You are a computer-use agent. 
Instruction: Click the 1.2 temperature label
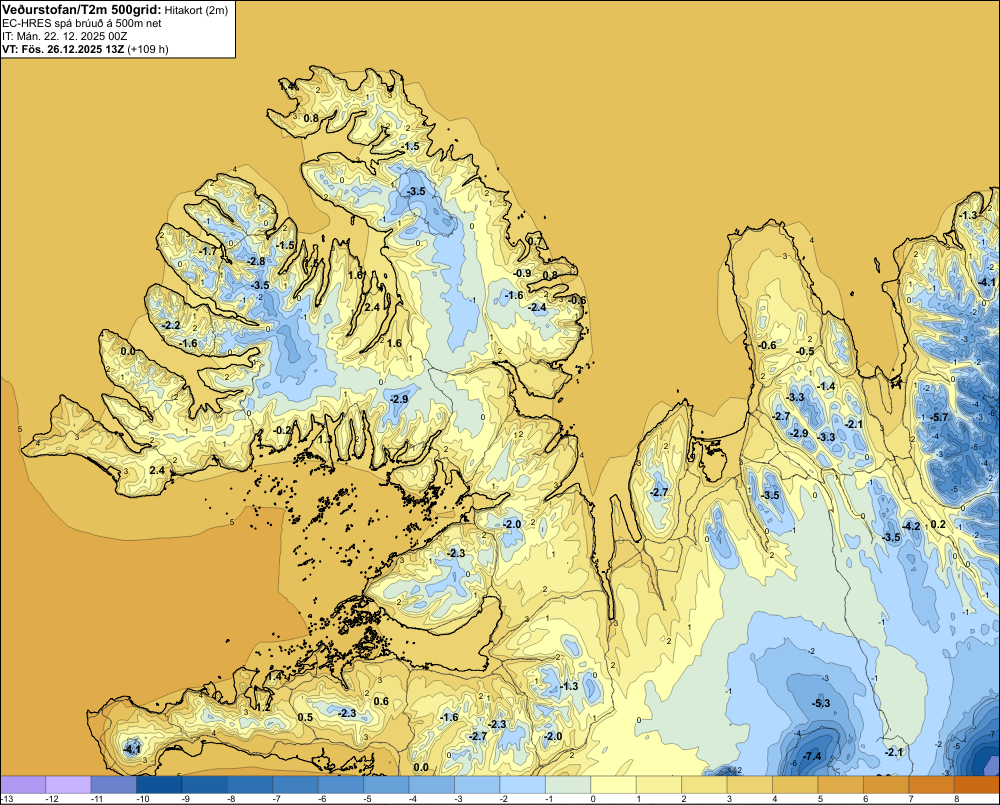(x=263, y=707)
